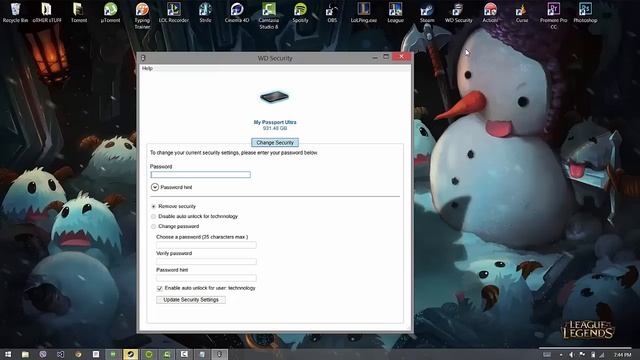Open the Windows Start button
Image resolution: width=640 pixels, height=360 pixels.
click(8, 354)
